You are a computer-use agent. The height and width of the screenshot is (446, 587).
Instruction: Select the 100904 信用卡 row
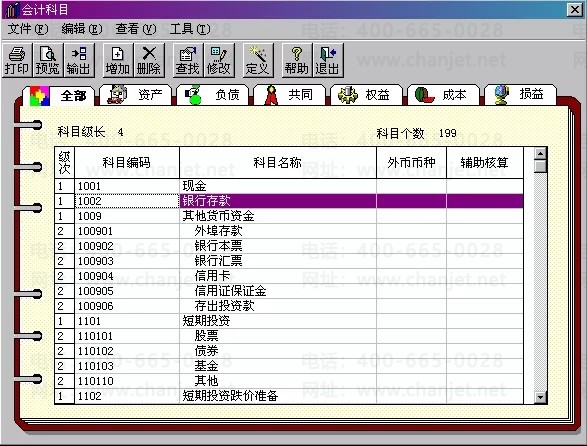289,276
